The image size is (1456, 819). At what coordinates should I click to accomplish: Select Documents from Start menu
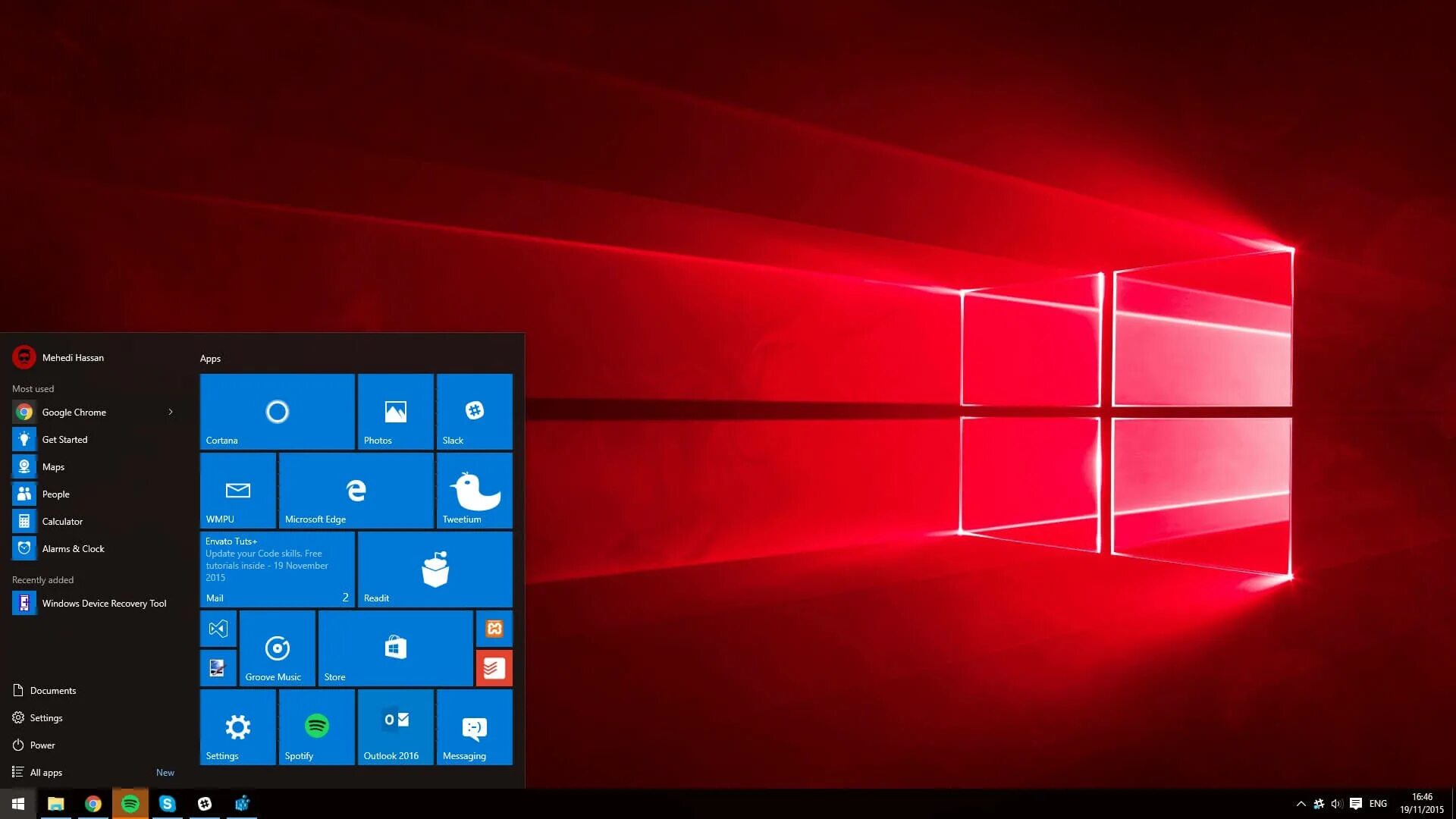click(53, 690)
